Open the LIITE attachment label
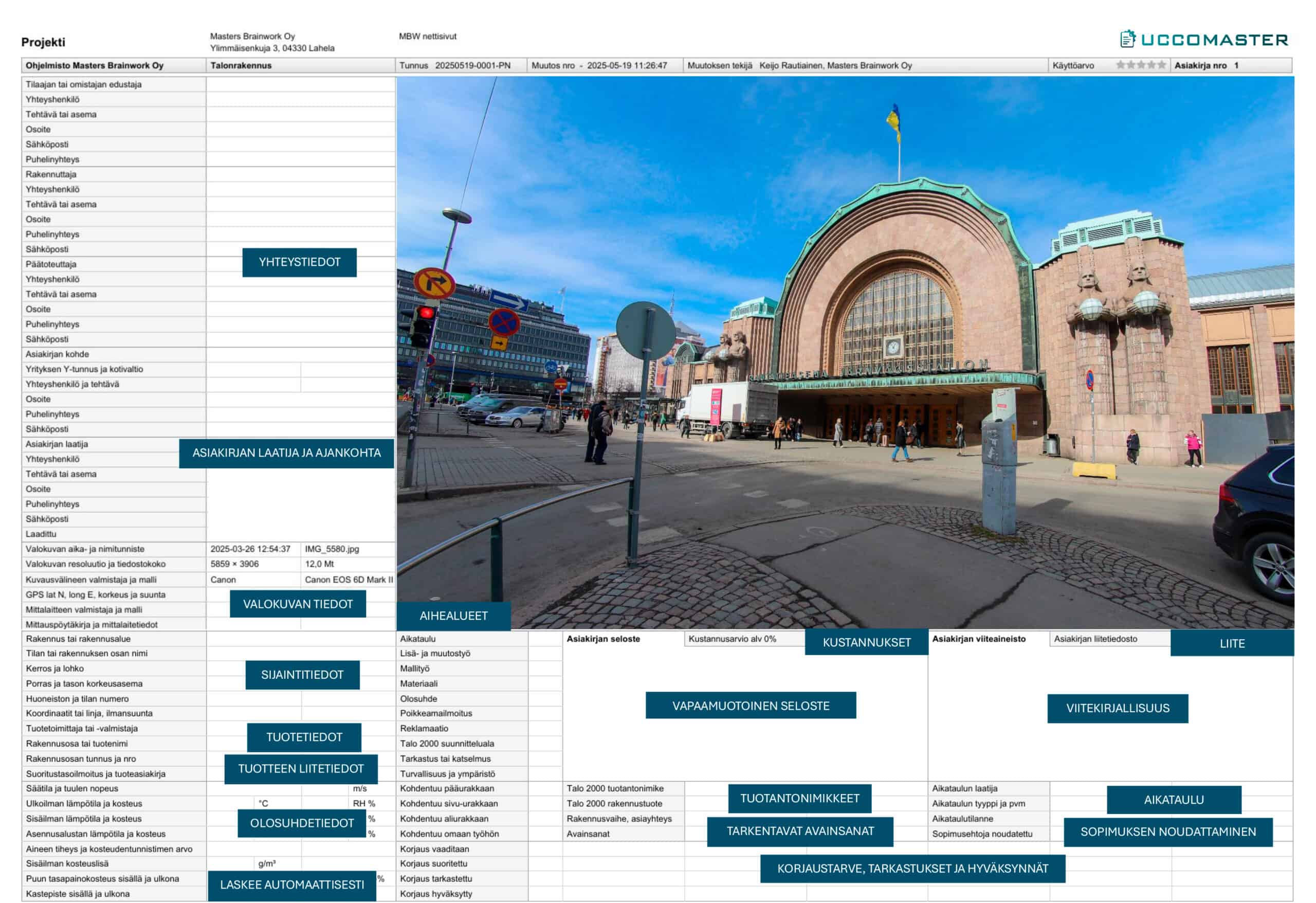1316x903 pixels. (1232, 643)
